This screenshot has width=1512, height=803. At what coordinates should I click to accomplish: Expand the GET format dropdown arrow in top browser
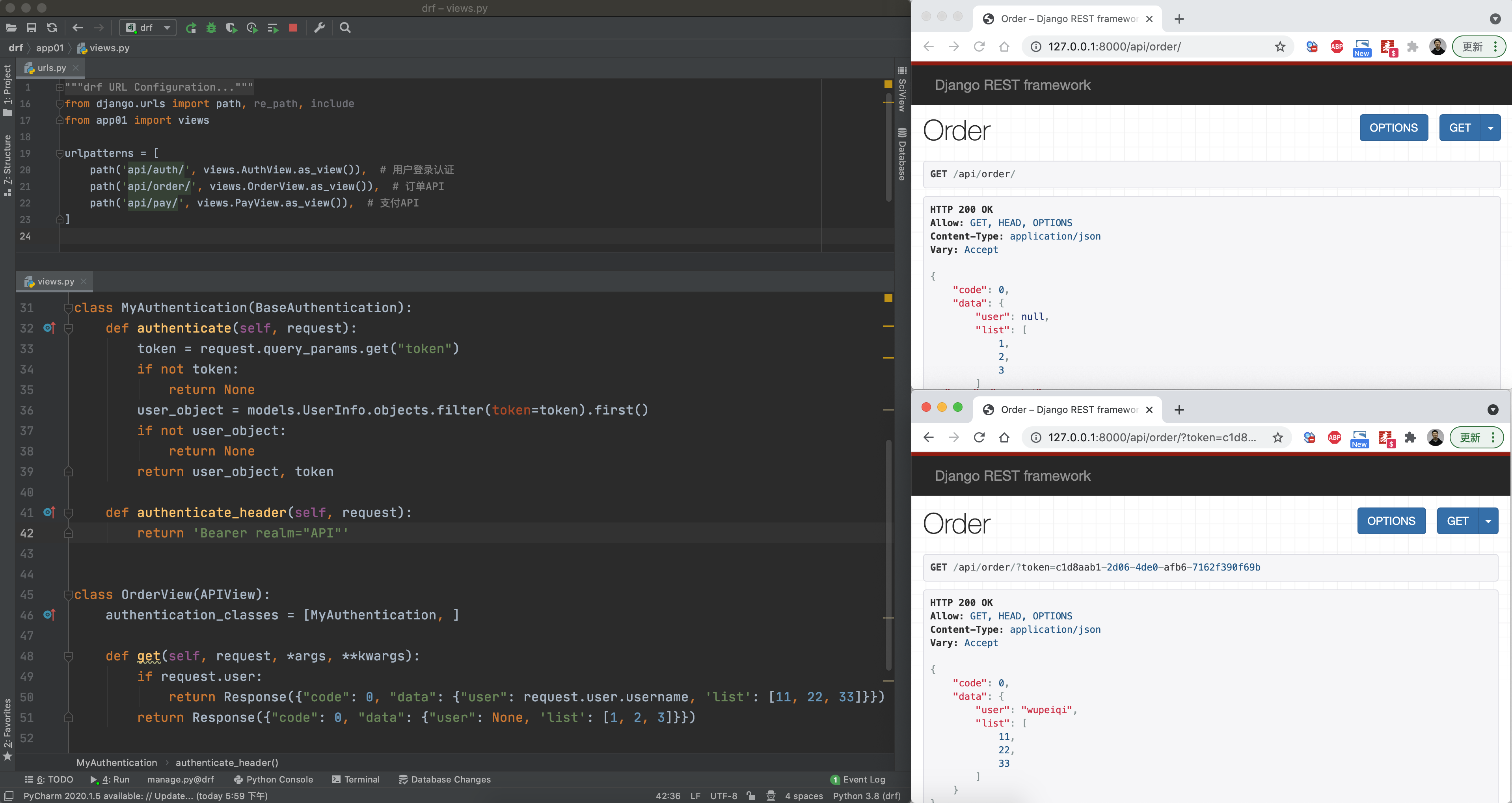(1490, 128)
